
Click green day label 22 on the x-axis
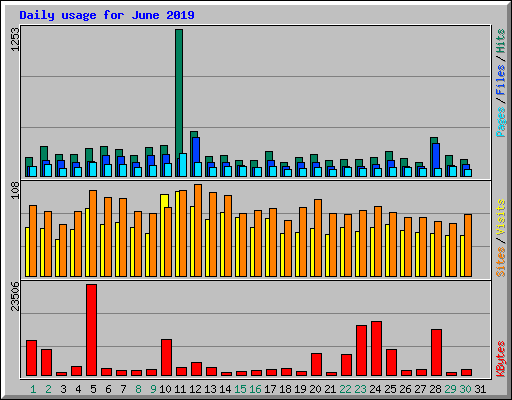coord(345,389)
